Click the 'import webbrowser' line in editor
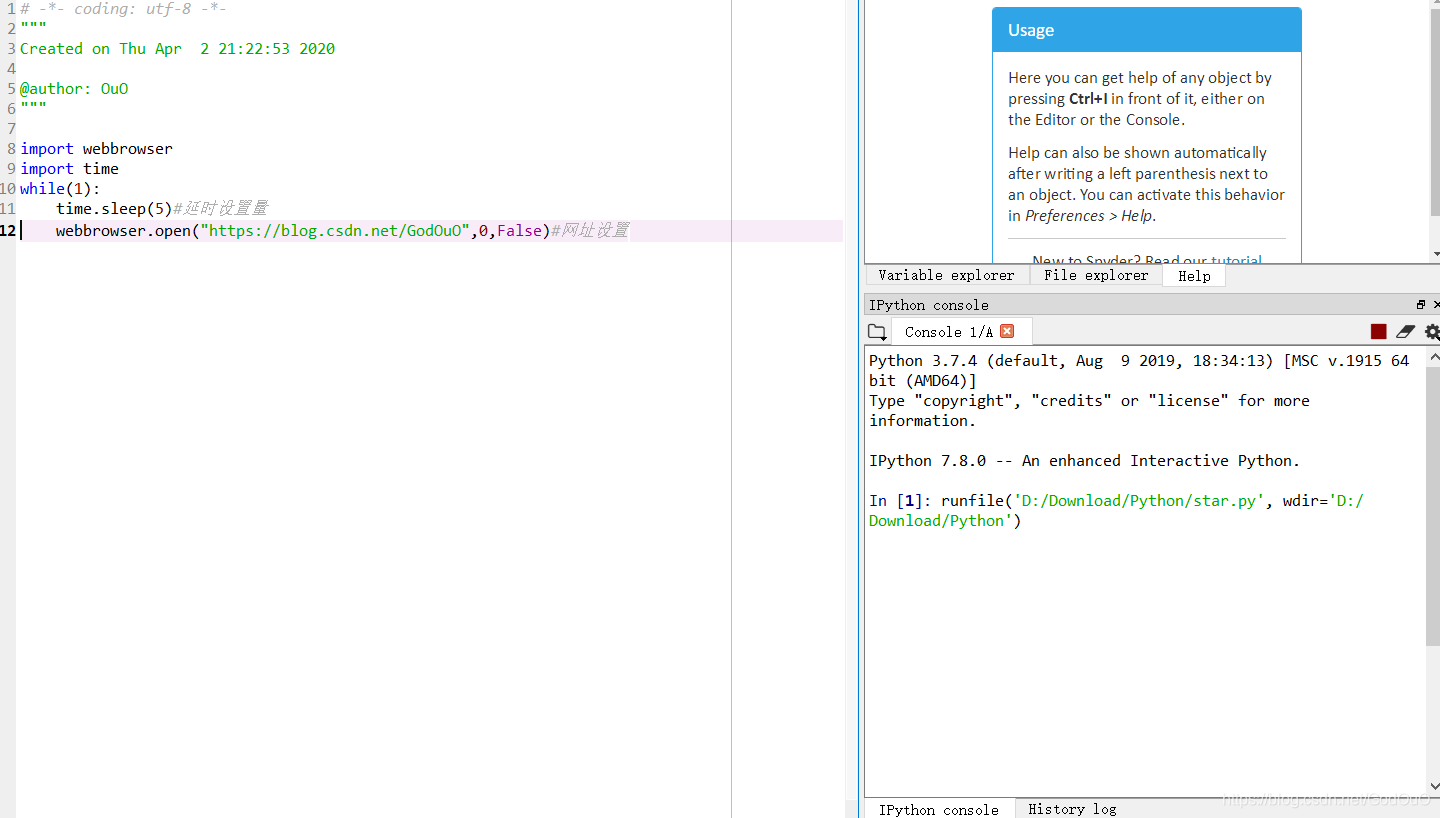The image size is (1440, 818). [96, 149]
